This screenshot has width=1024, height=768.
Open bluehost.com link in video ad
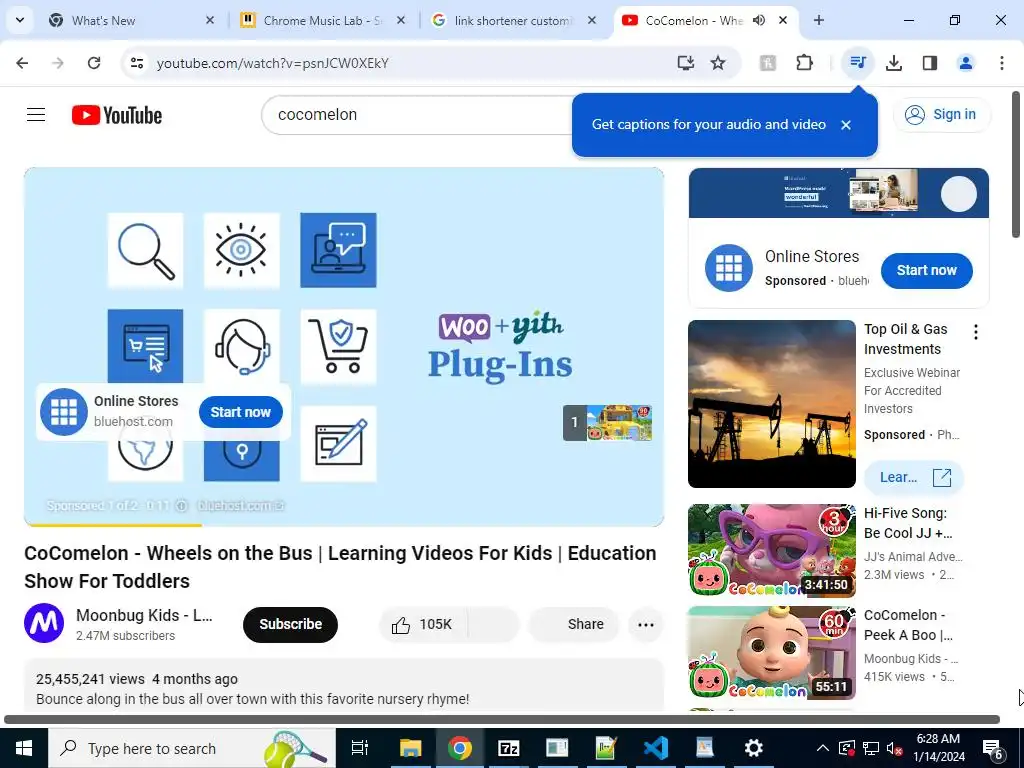click(240, 505)
